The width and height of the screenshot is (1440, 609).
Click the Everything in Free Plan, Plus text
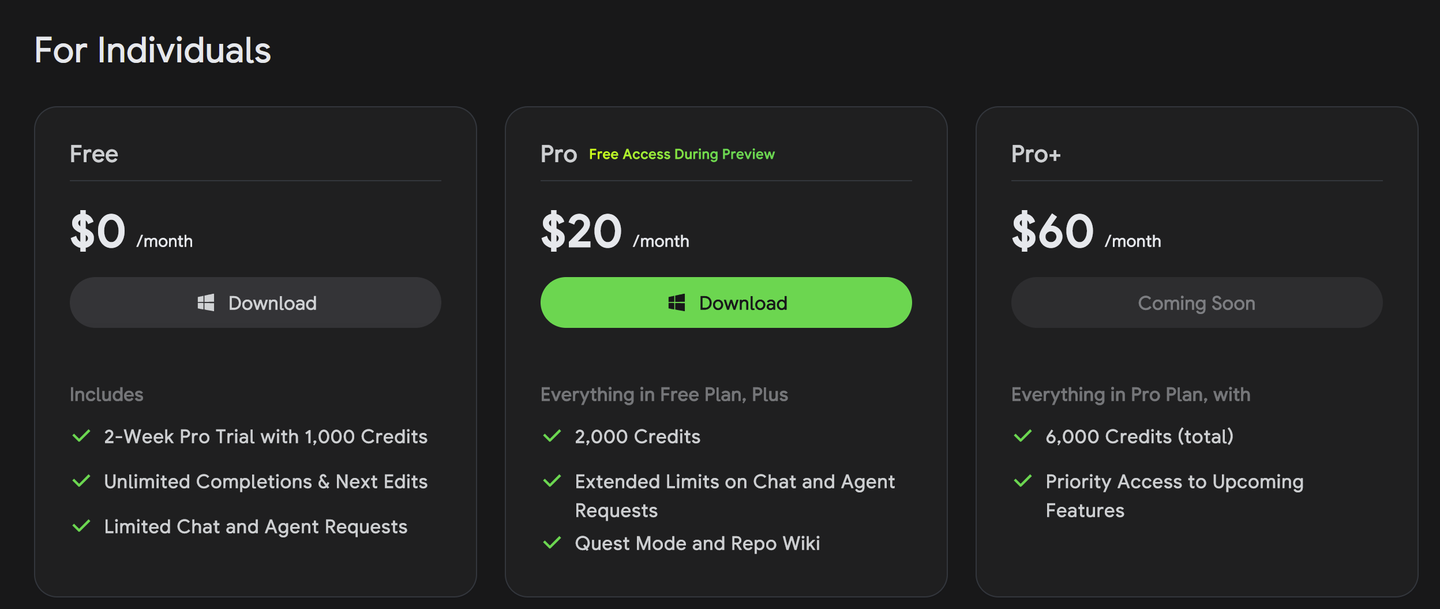pos(664,394)
